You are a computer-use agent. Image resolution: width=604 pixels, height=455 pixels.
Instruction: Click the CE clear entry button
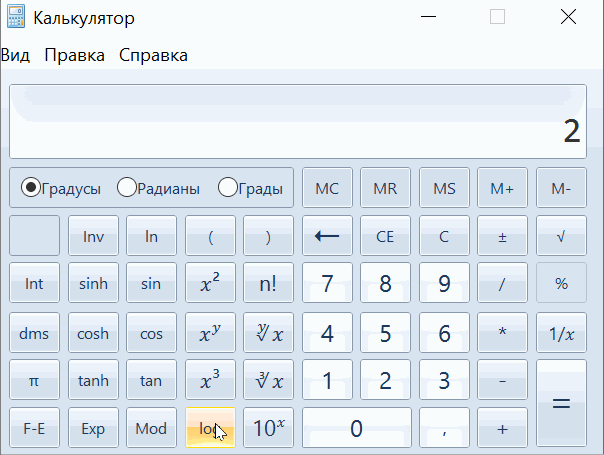pyautogui.click(x=385, y=236)
